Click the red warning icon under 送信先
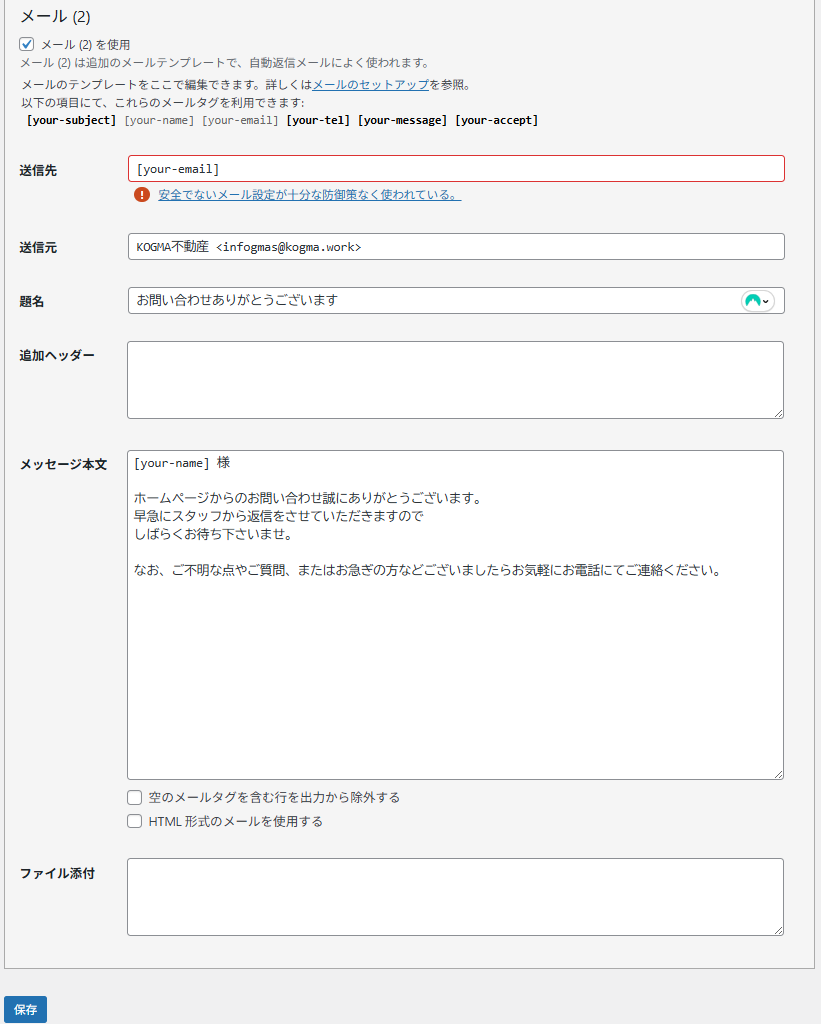This screenshot has width=821, height=1024. click(142, 195)
